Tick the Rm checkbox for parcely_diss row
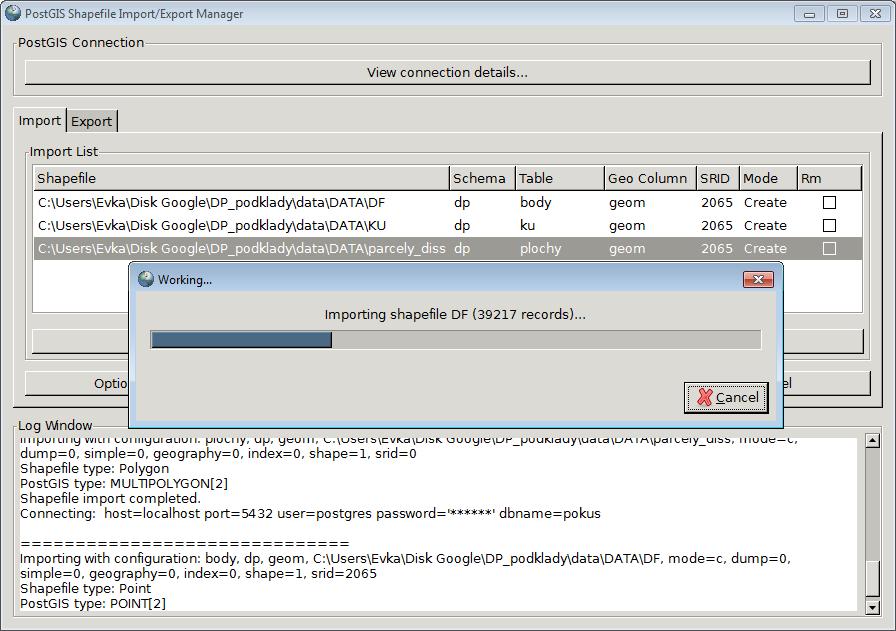 [829, 249]
